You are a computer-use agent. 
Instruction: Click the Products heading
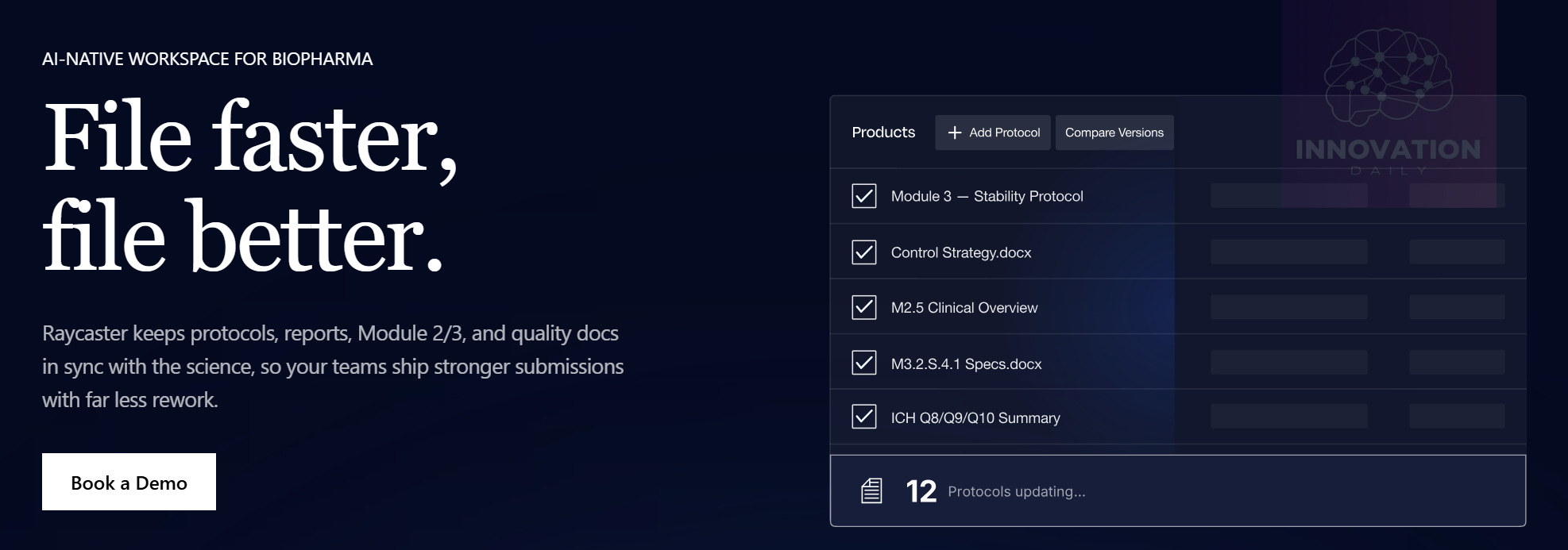coord(883,133)
